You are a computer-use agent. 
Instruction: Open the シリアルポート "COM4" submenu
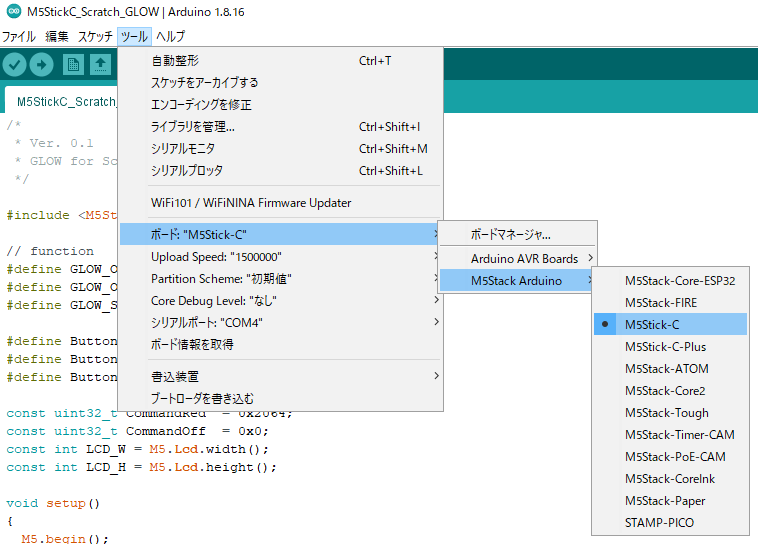[281, 323]
